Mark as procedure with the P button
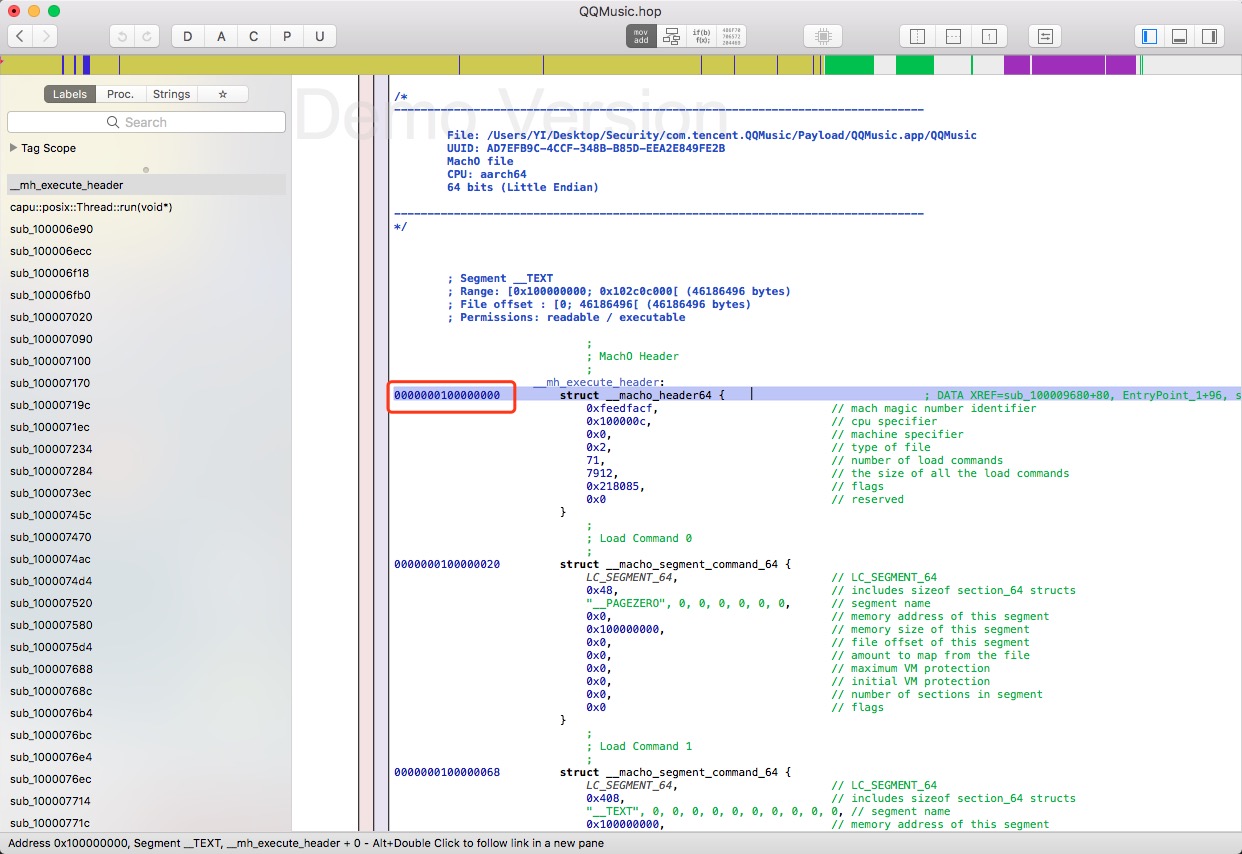Image resolution: width=1242 pixels, height=854 pixels. [287, 36]
